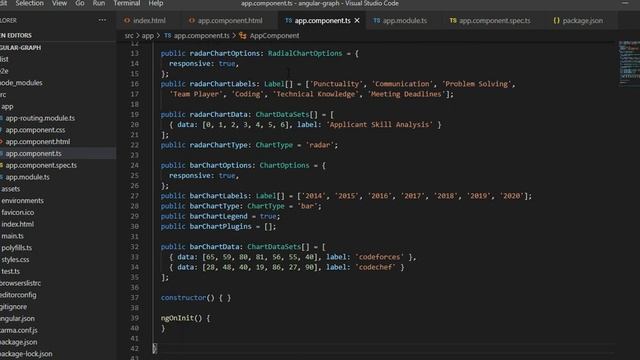Place cursor on 'barChartData' in code
Screen dimensions: 640x360
(214, 247)
